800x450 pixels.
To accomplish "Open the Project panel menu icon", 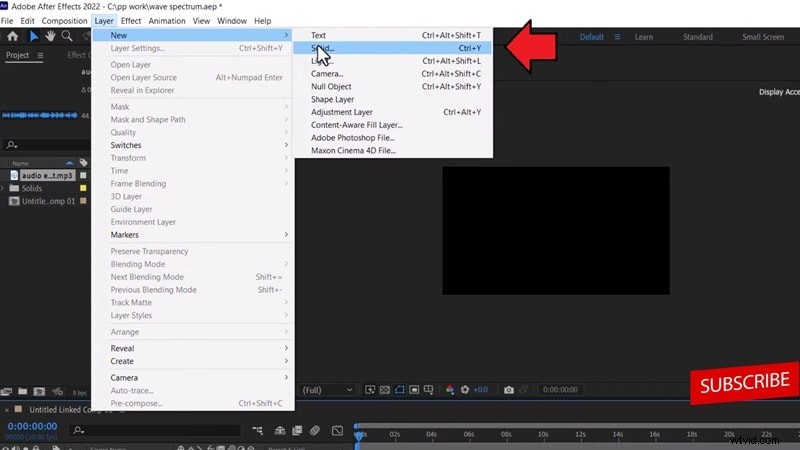I will coord(40,55).
